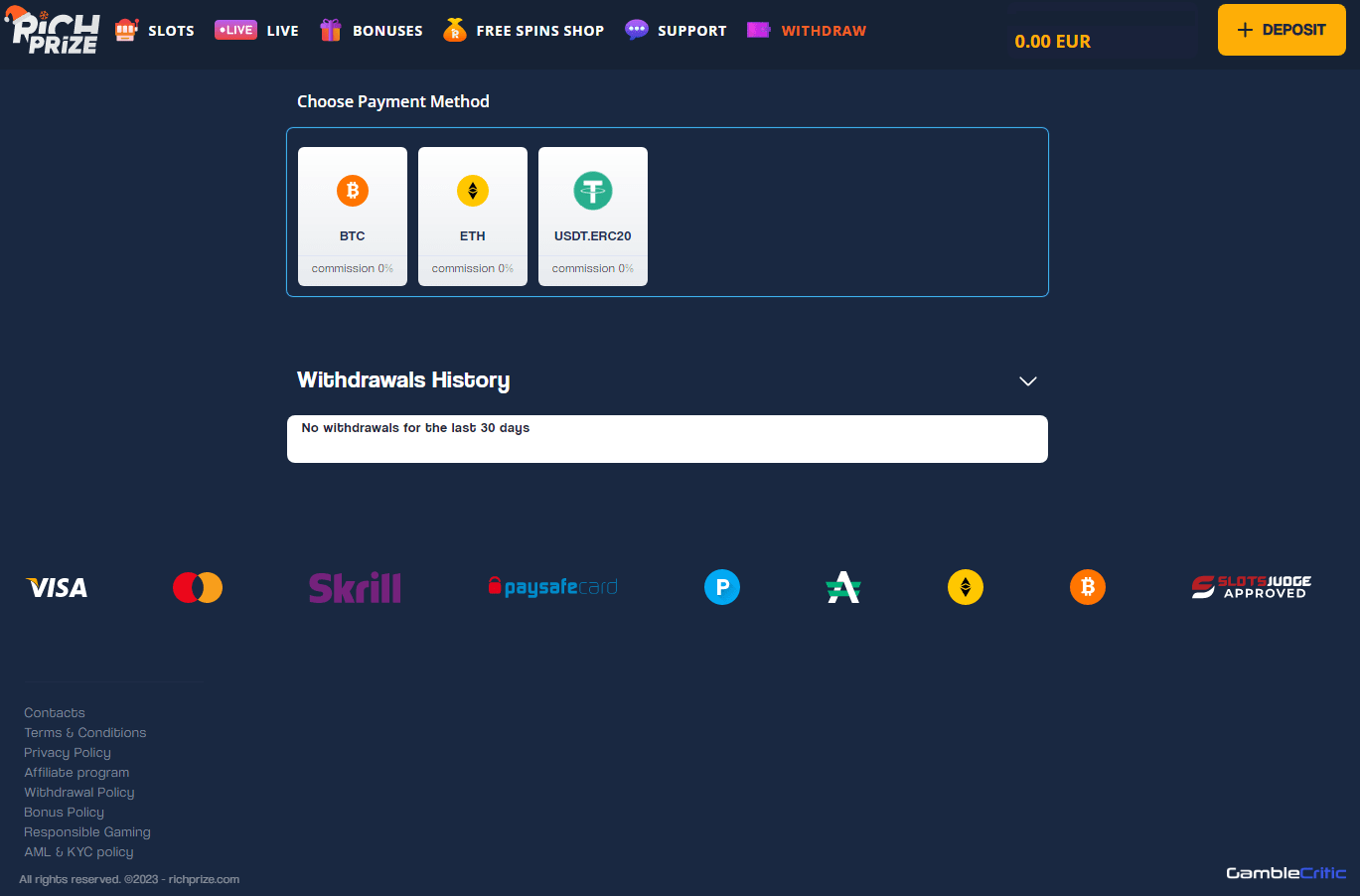Open the Terms & Conditions link

[x=85, y=733]
